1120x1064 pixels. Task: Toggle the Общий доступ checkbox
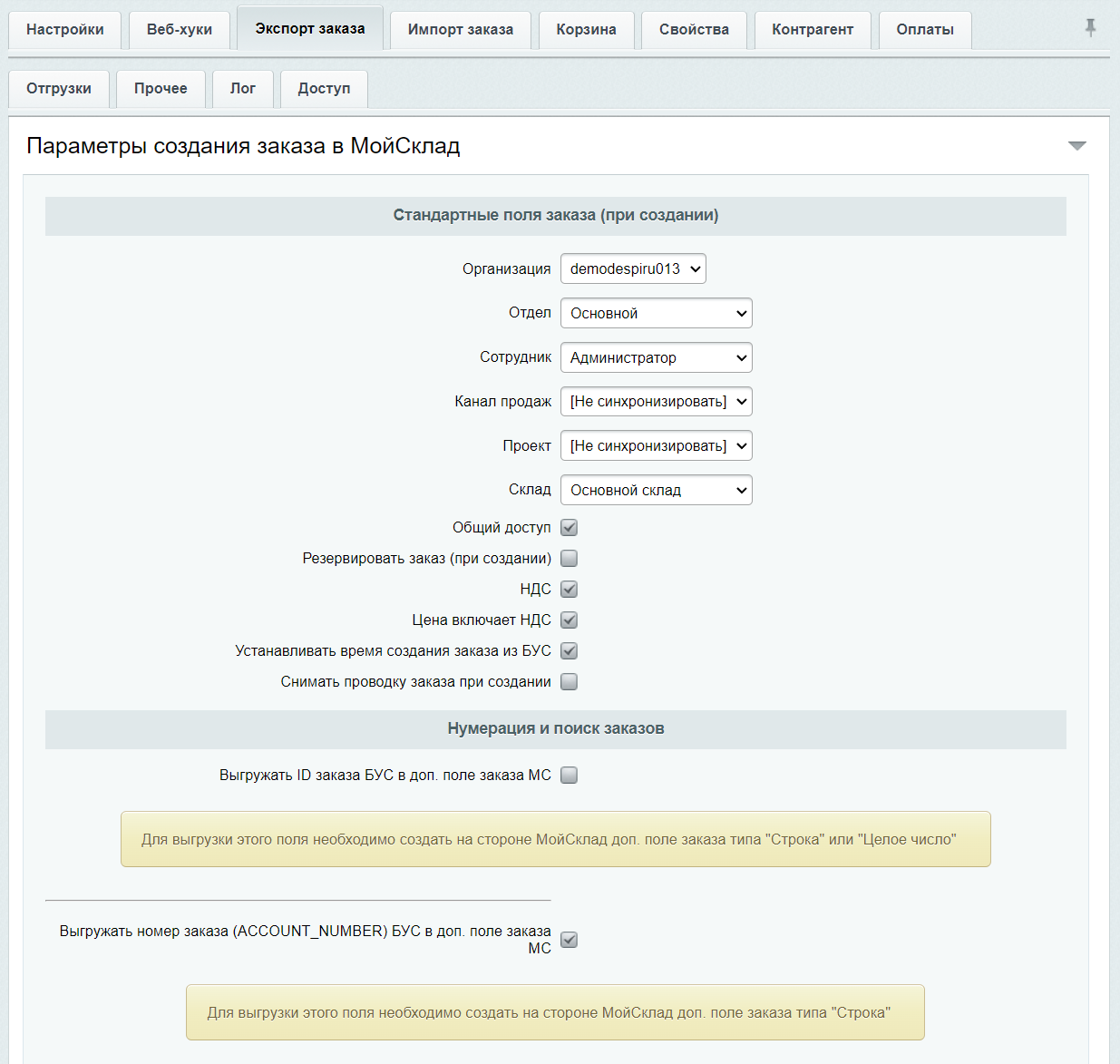pos(569,527)
